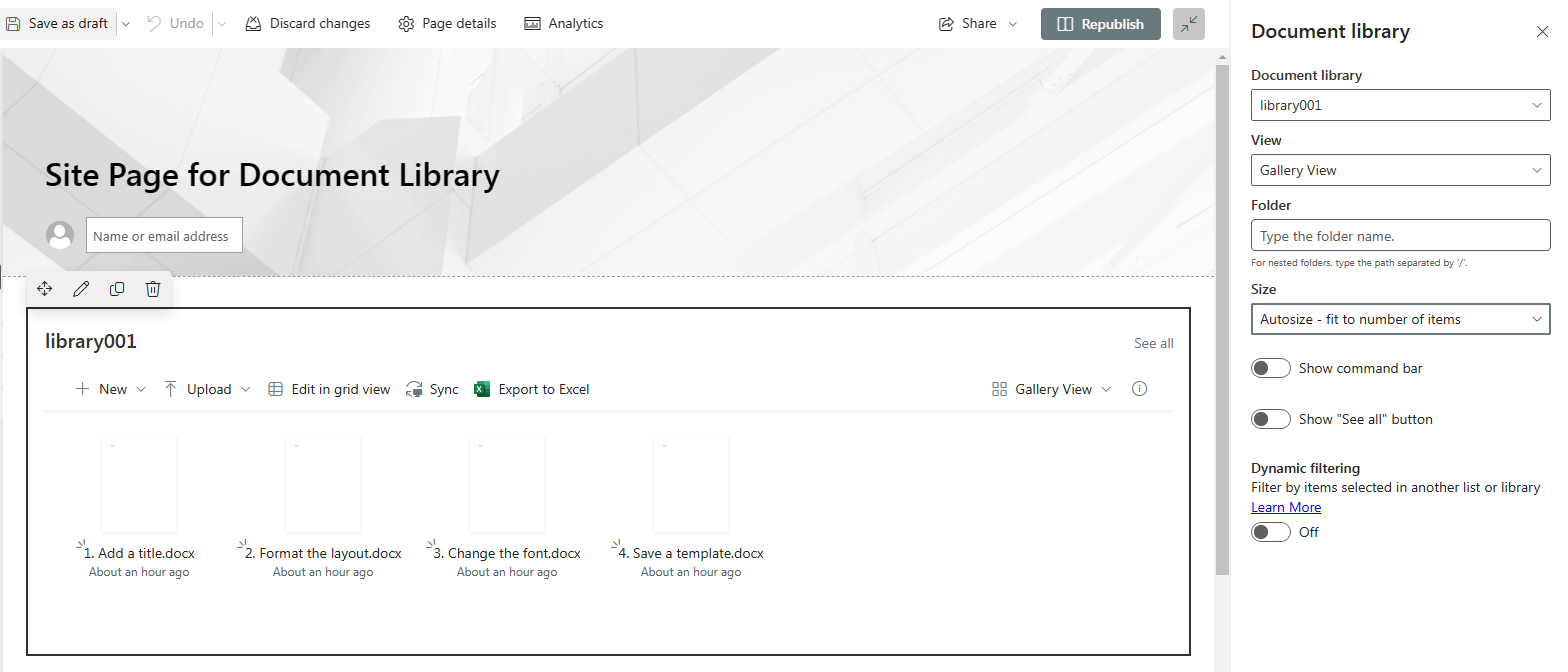Select file name "2. Format the layout.docx"
Screen dimensions: 1568x672
point(323,553)
